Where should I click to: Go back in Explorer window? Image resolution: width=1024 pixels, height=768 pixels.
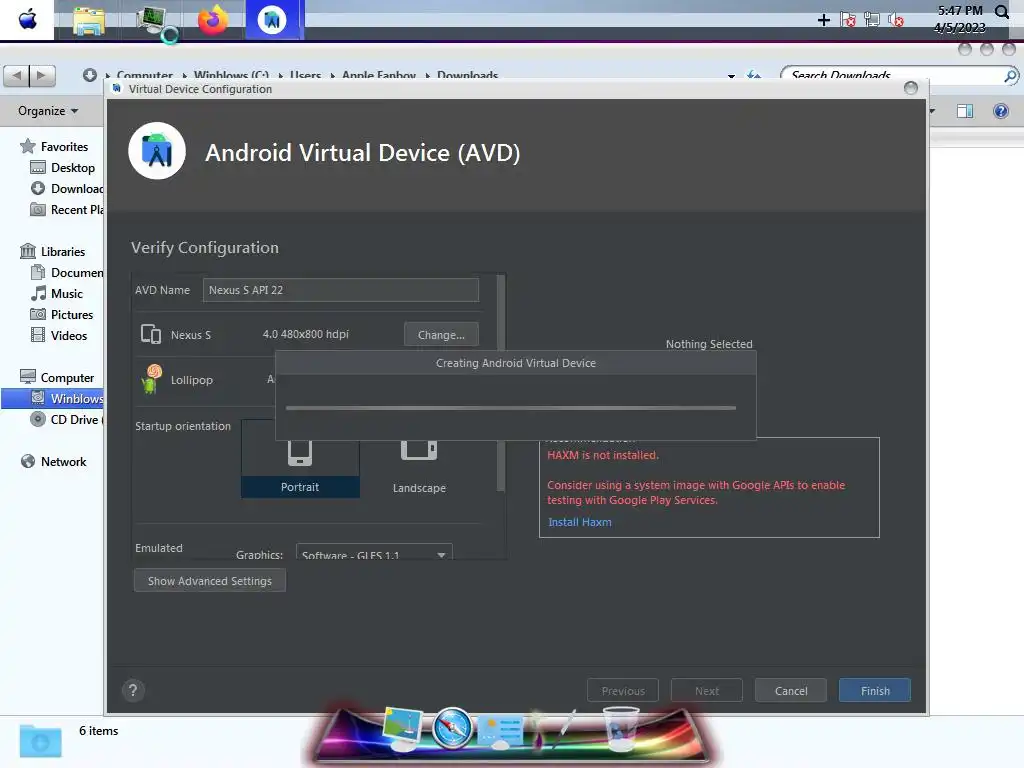tap(17, 75)
